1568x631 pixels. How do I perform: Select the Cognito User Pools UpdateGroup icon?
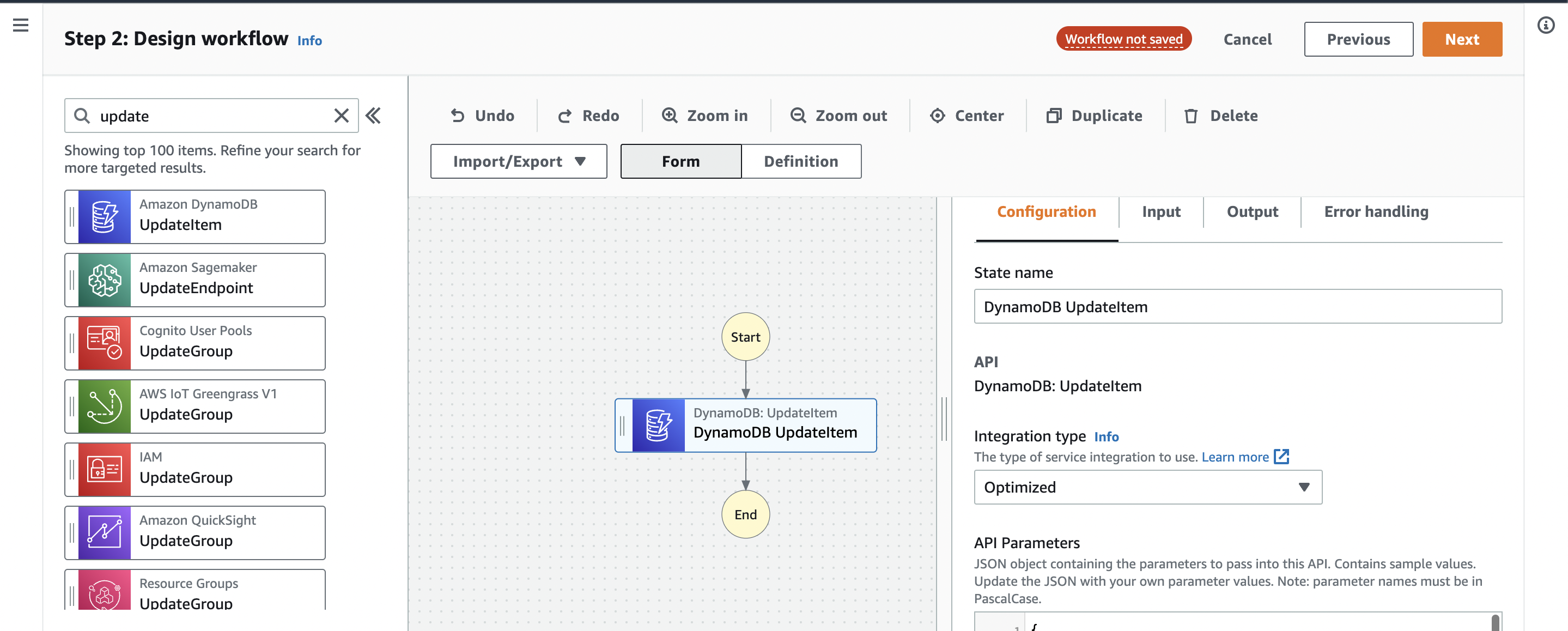click(105, 343)
